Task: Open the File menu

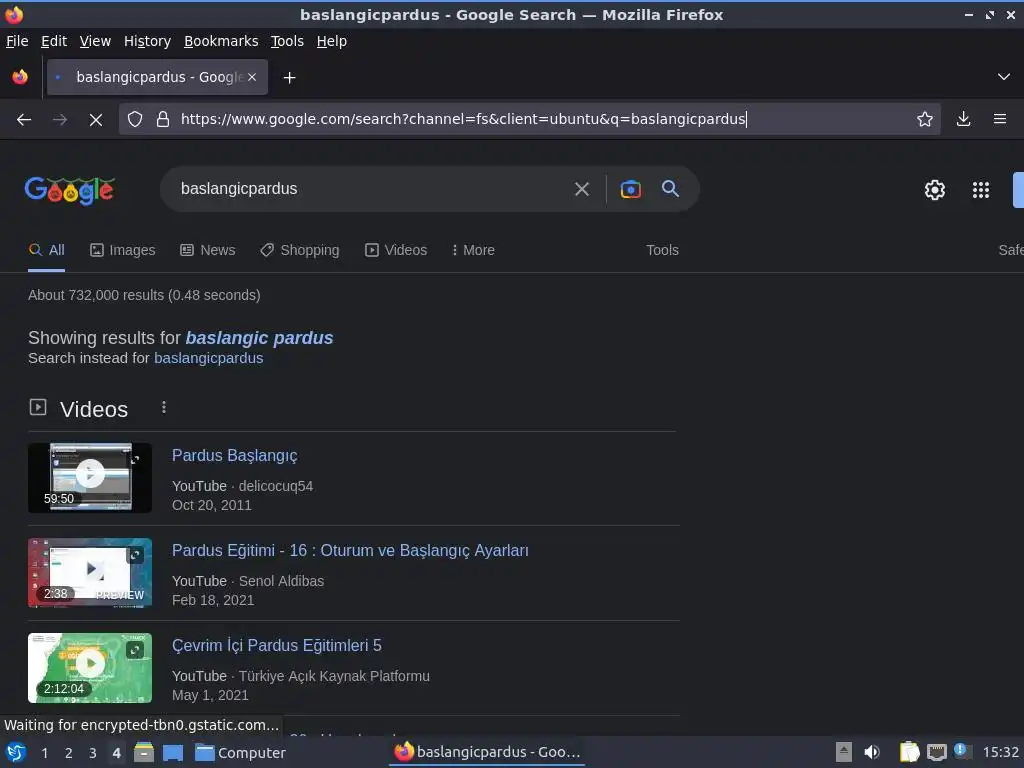Action: point(17,41)
